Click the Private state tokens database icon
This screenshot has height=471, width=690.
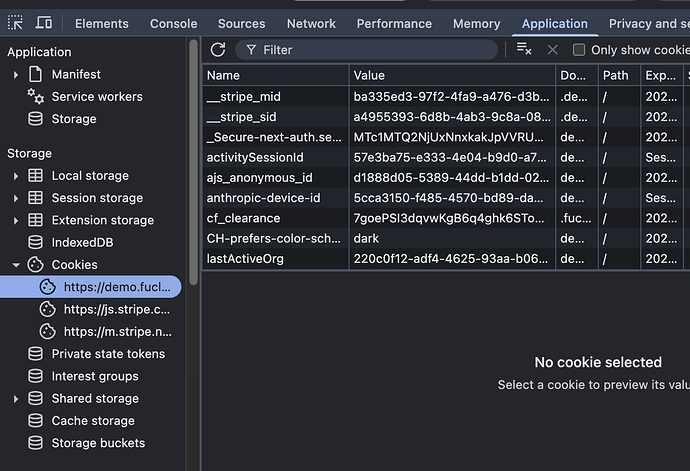point(36,353)
